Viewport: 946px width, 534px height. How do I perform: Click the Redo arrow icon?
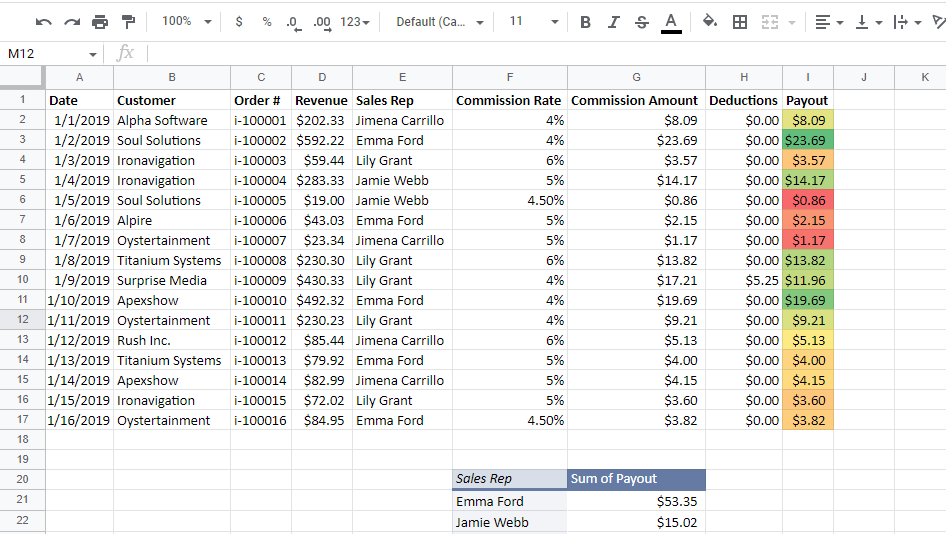pos(72,22)
